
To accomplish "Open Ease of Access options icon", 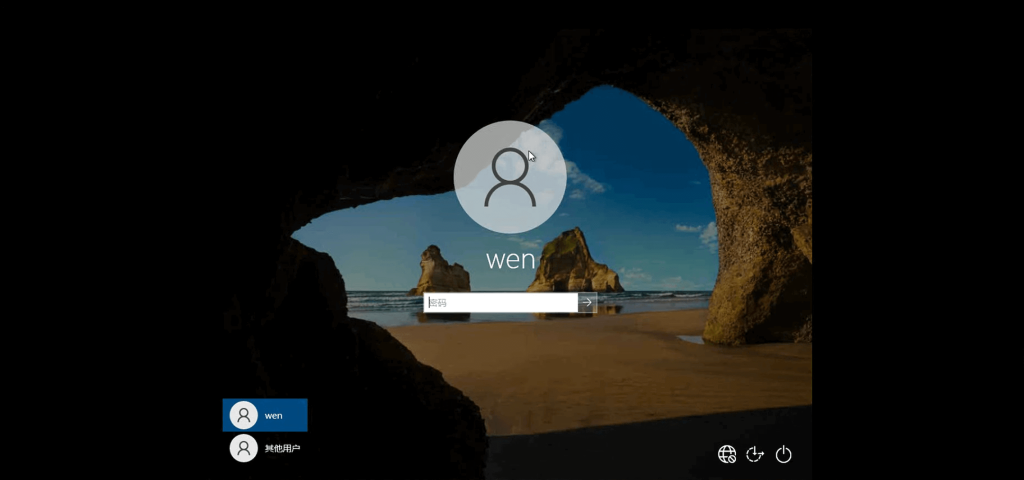I will [755, 454].
